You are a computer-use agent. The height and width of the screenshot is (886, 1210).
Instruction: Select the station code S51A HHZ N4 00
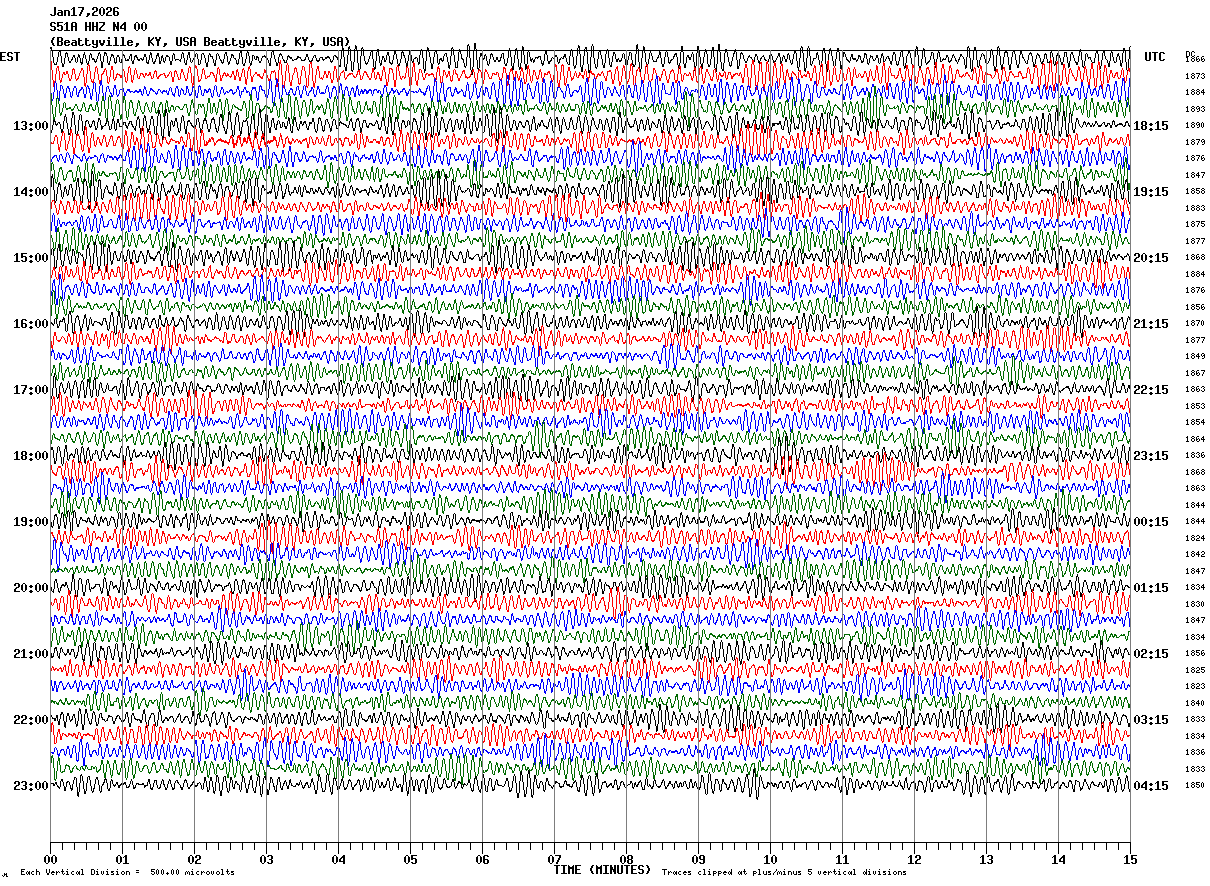click(98, 27)
